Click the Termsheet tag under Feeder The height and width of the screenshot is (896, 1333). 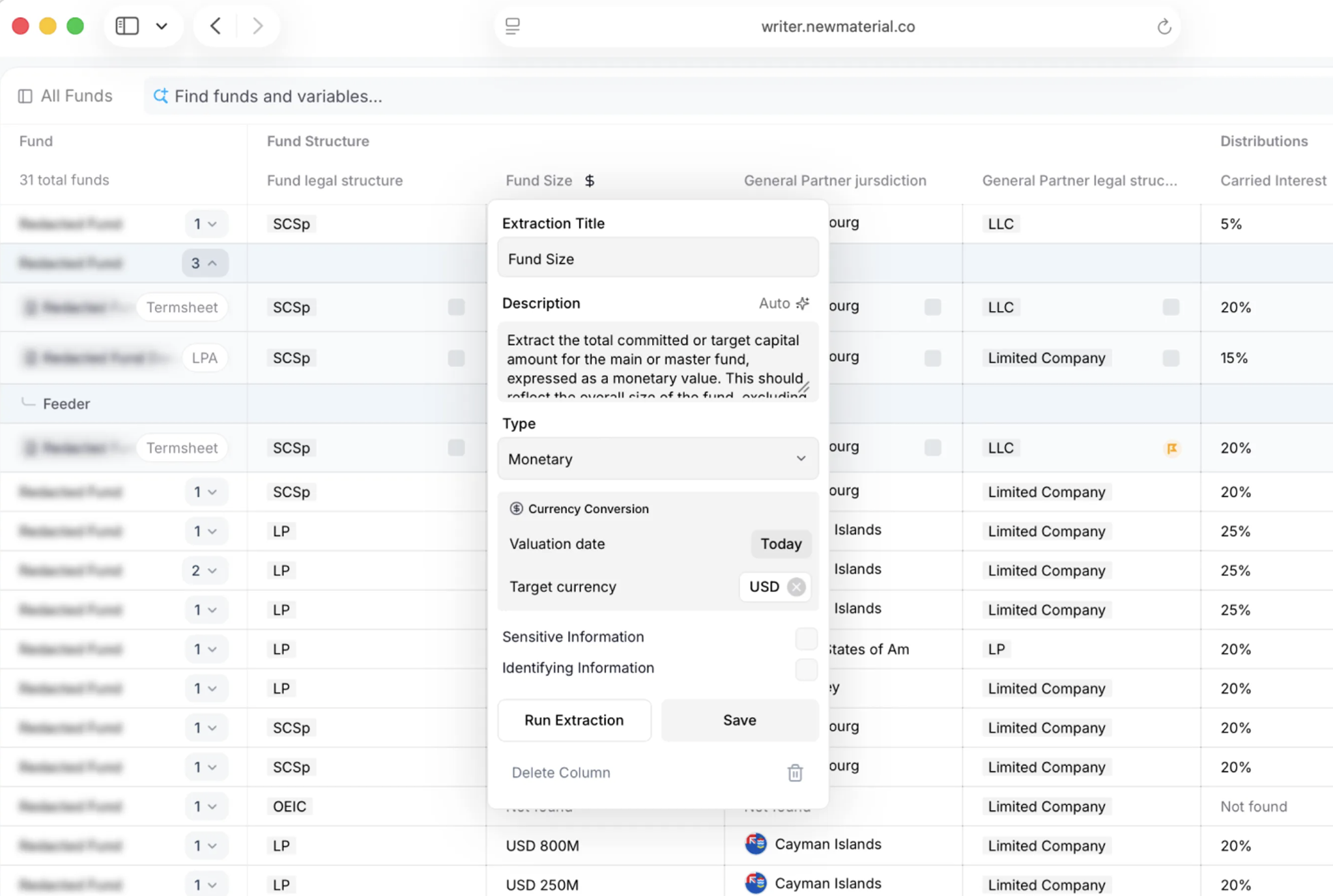click(x=182, y=448)
